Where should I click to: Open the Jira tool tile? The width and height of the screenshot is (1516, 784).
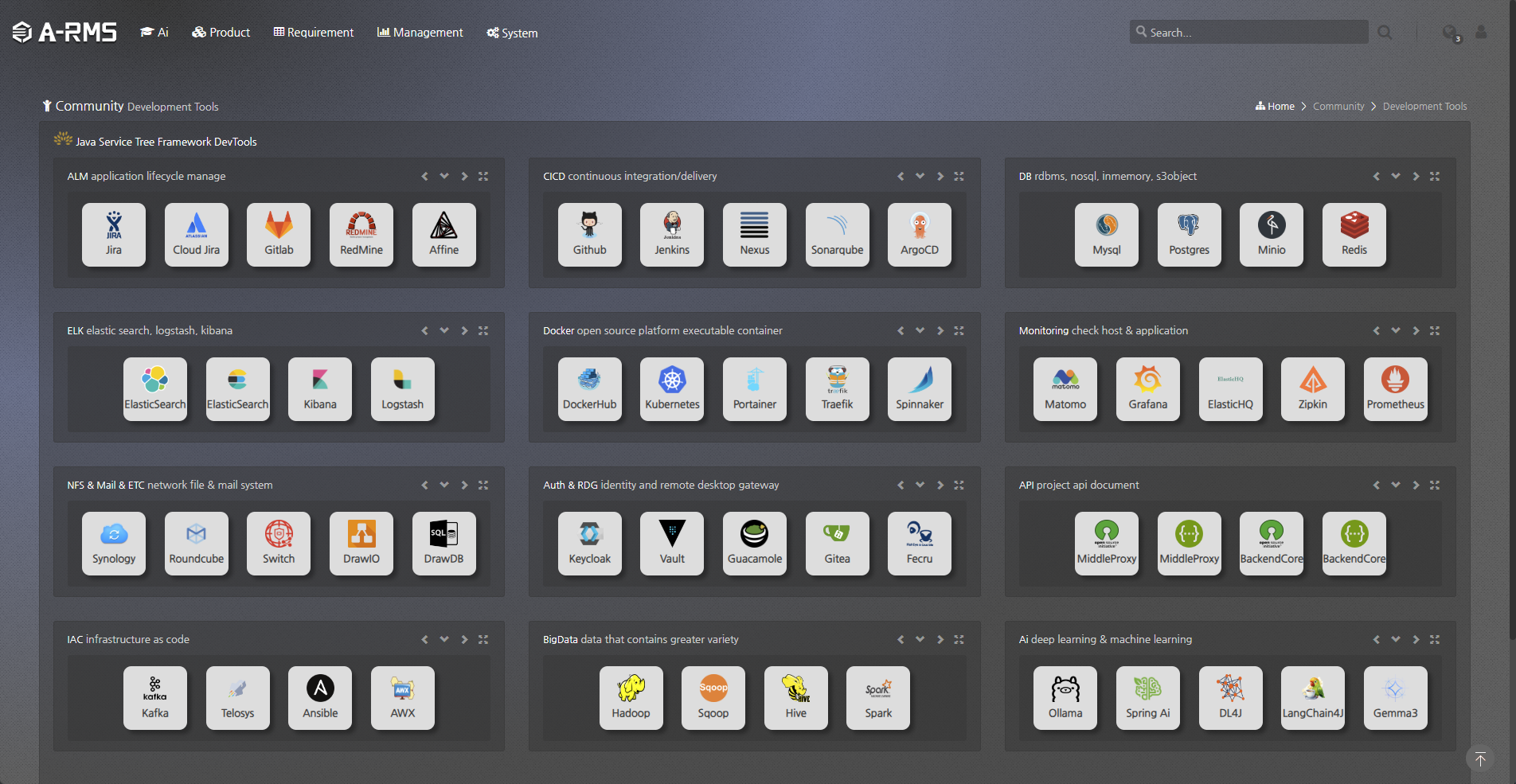pyautogui.click(x=114, y=234)
